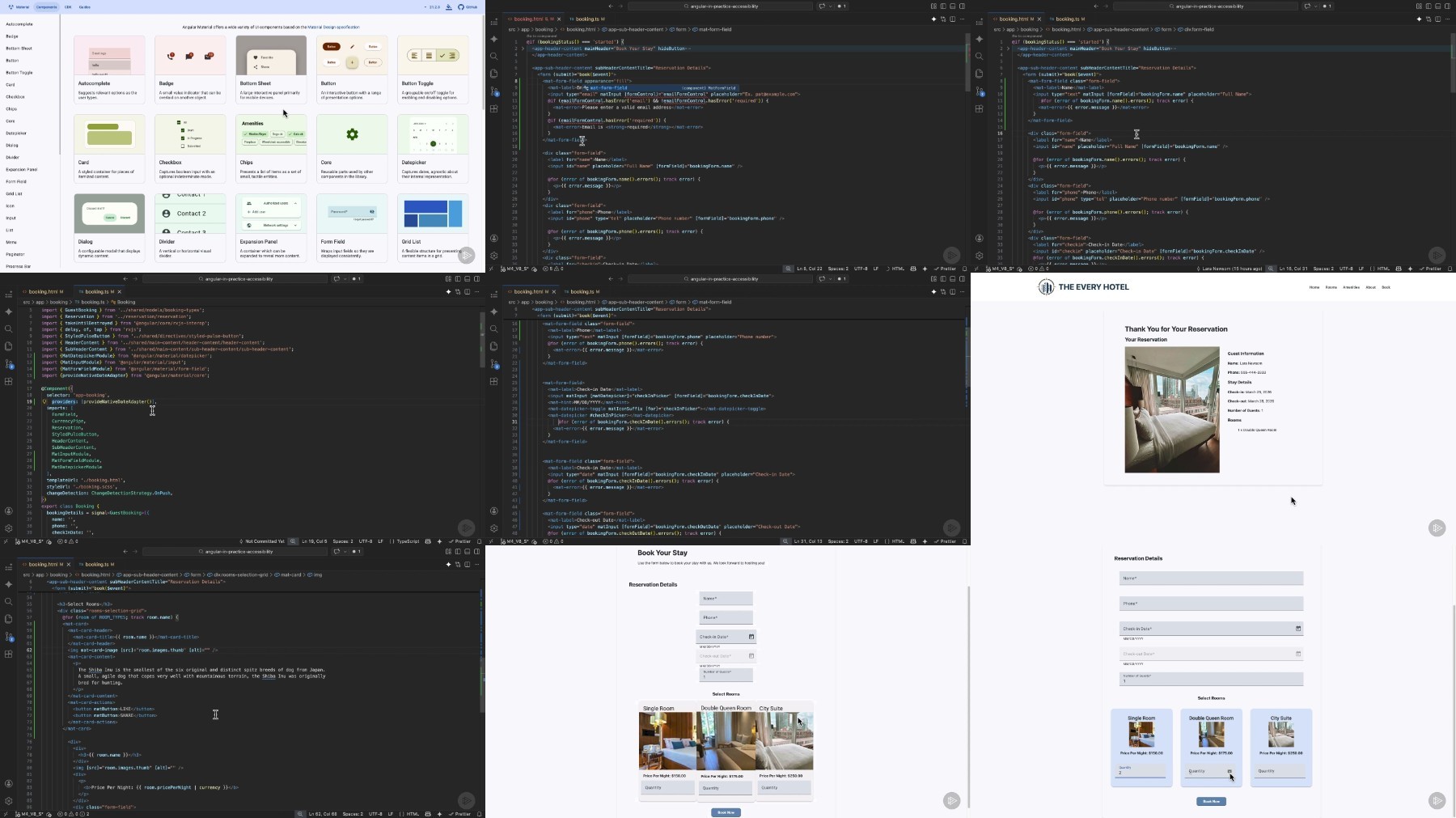Click sparkle editor action in Ln 16, Col 31 editor
The height and width of the screenshot is (818, 1456).
(1419, 19)
